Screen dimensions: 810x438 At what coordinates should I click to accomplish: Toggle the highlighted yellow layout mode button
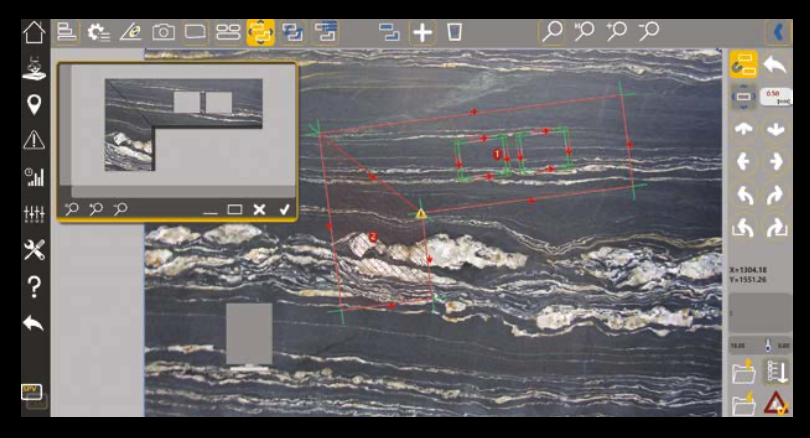coord(260,32)
